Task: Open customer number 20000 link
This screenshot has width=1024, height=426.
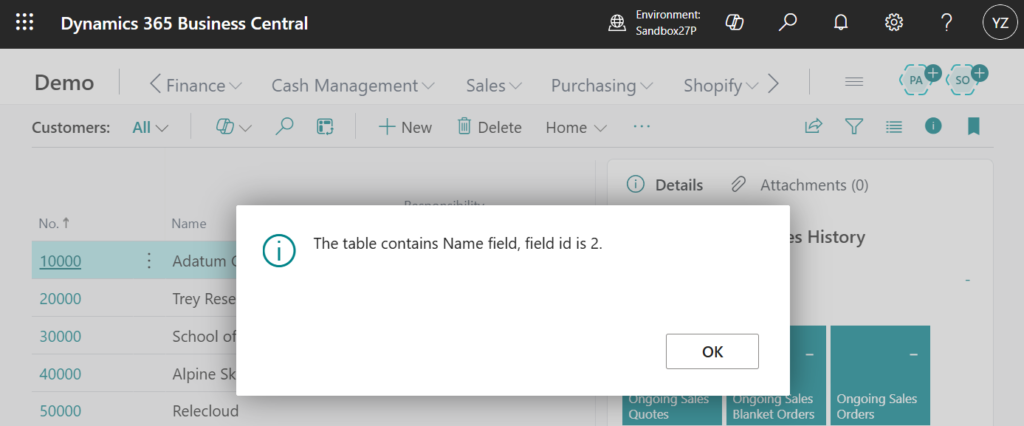Action: 60,298
